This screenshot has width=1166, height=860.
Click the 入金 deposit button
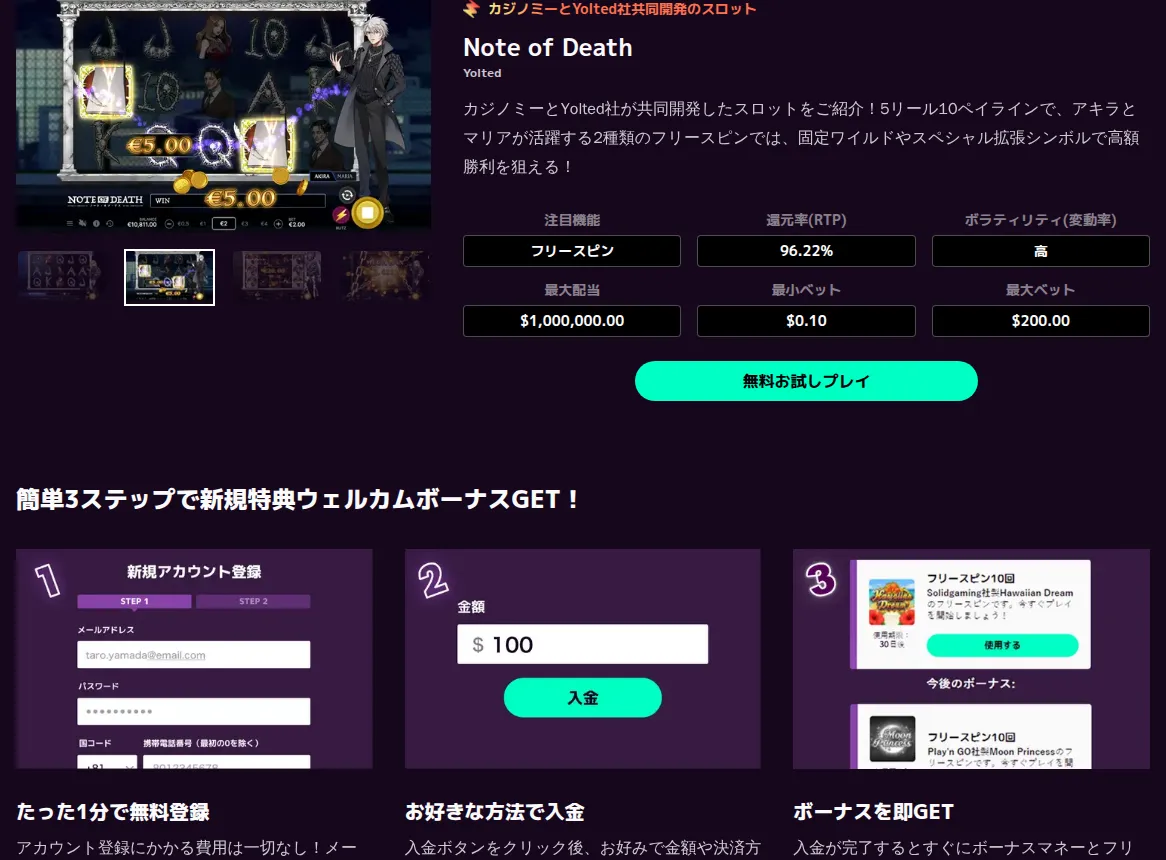tap(582, 698)
